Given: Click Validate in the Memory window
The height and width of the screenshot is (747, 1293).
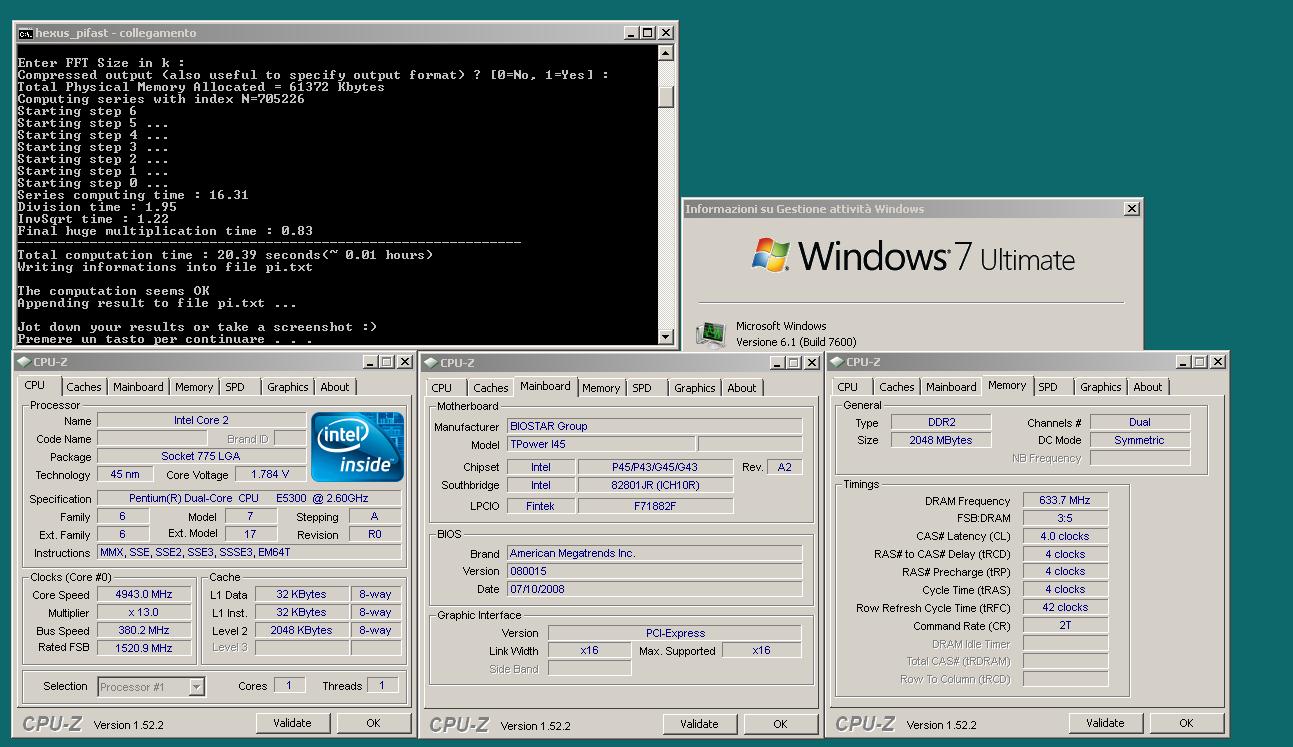Looking at the screenshot, I should (x=1105, y=723).
